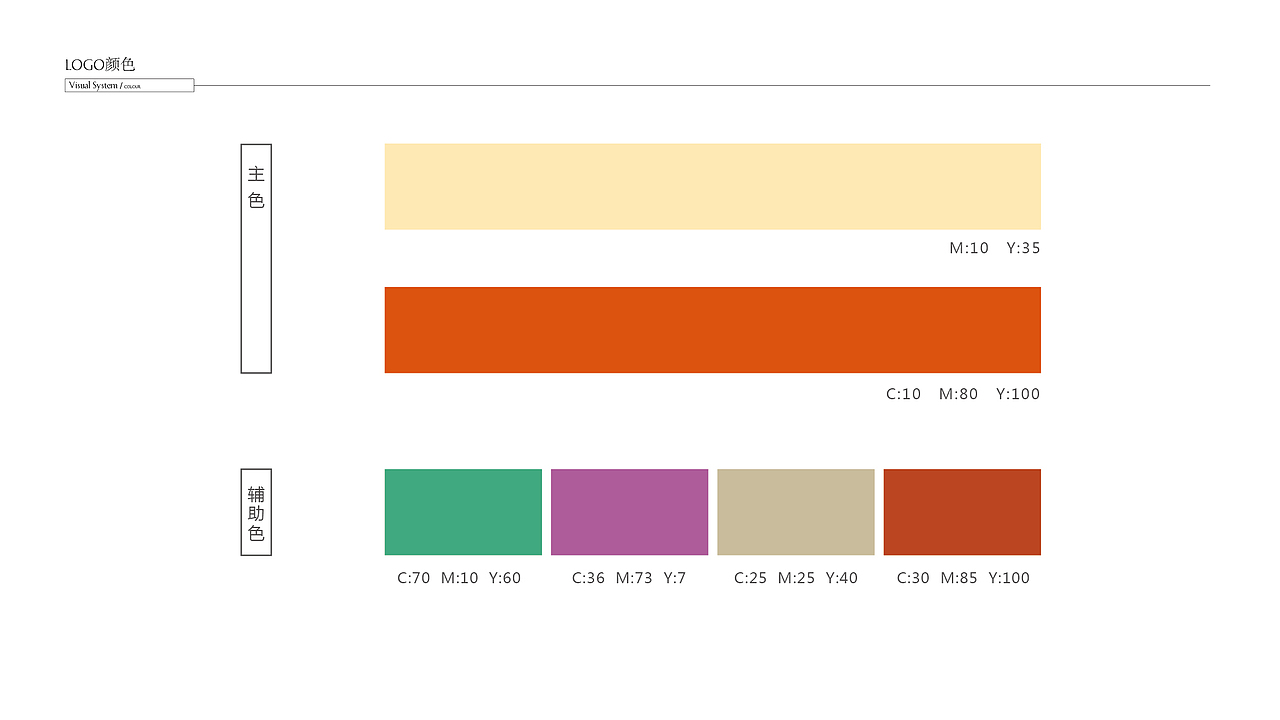Click the LOGO颜色 page title
1280x720 pixels.
(100, 65)
